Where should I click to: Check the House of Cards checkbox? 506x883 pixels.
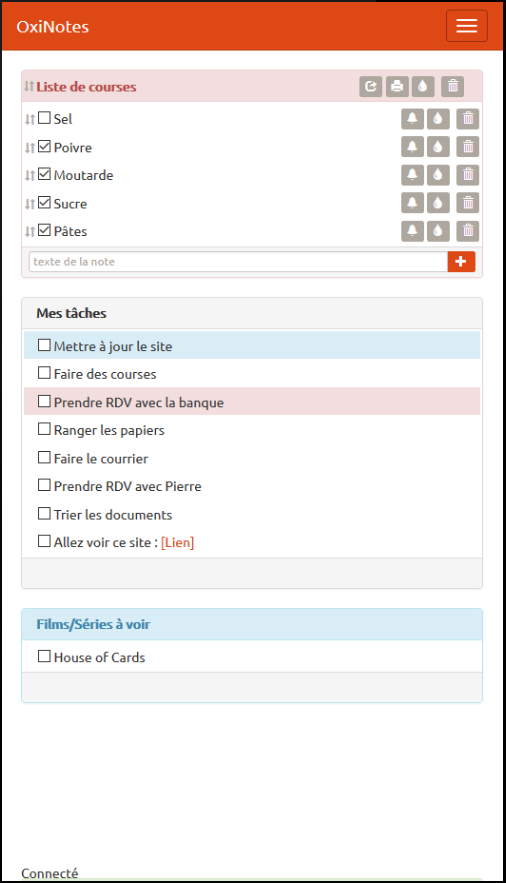tap(44, 656)
